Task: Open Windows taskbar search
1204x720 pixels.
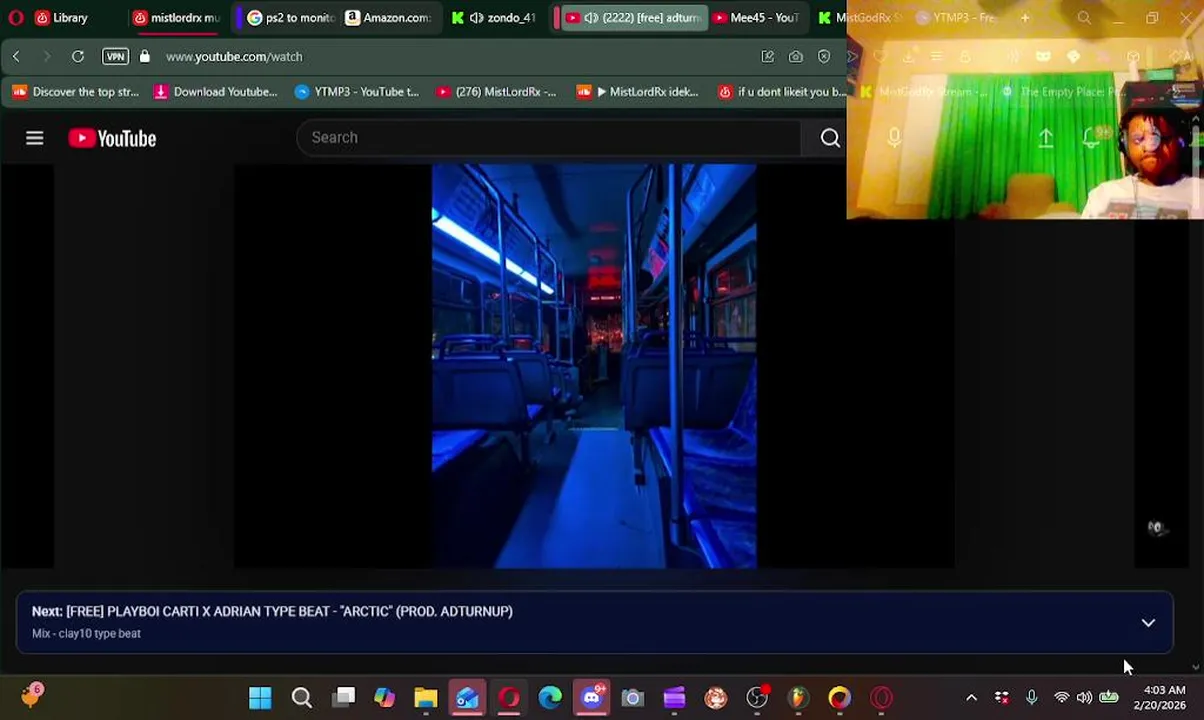Action: click(301, 698)
